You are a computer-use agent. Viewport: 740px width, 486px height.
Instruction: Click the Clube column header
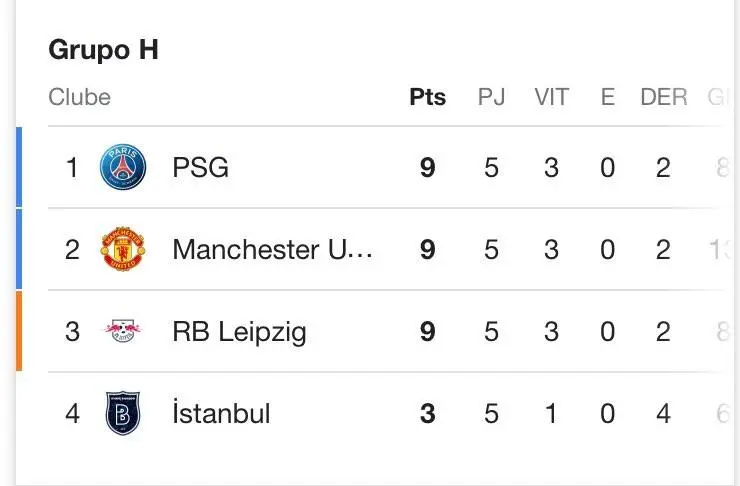[79, 97]
